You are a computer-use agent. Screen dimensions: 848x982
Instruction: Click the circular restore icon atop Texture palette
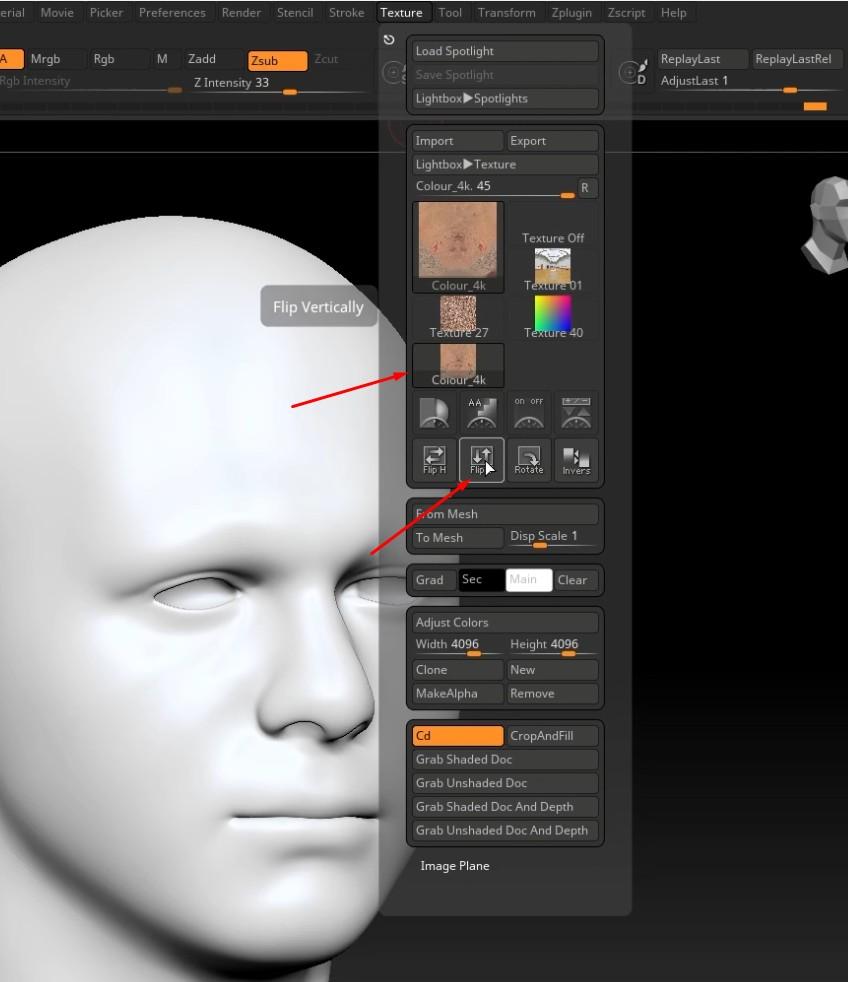click(389, 39)
